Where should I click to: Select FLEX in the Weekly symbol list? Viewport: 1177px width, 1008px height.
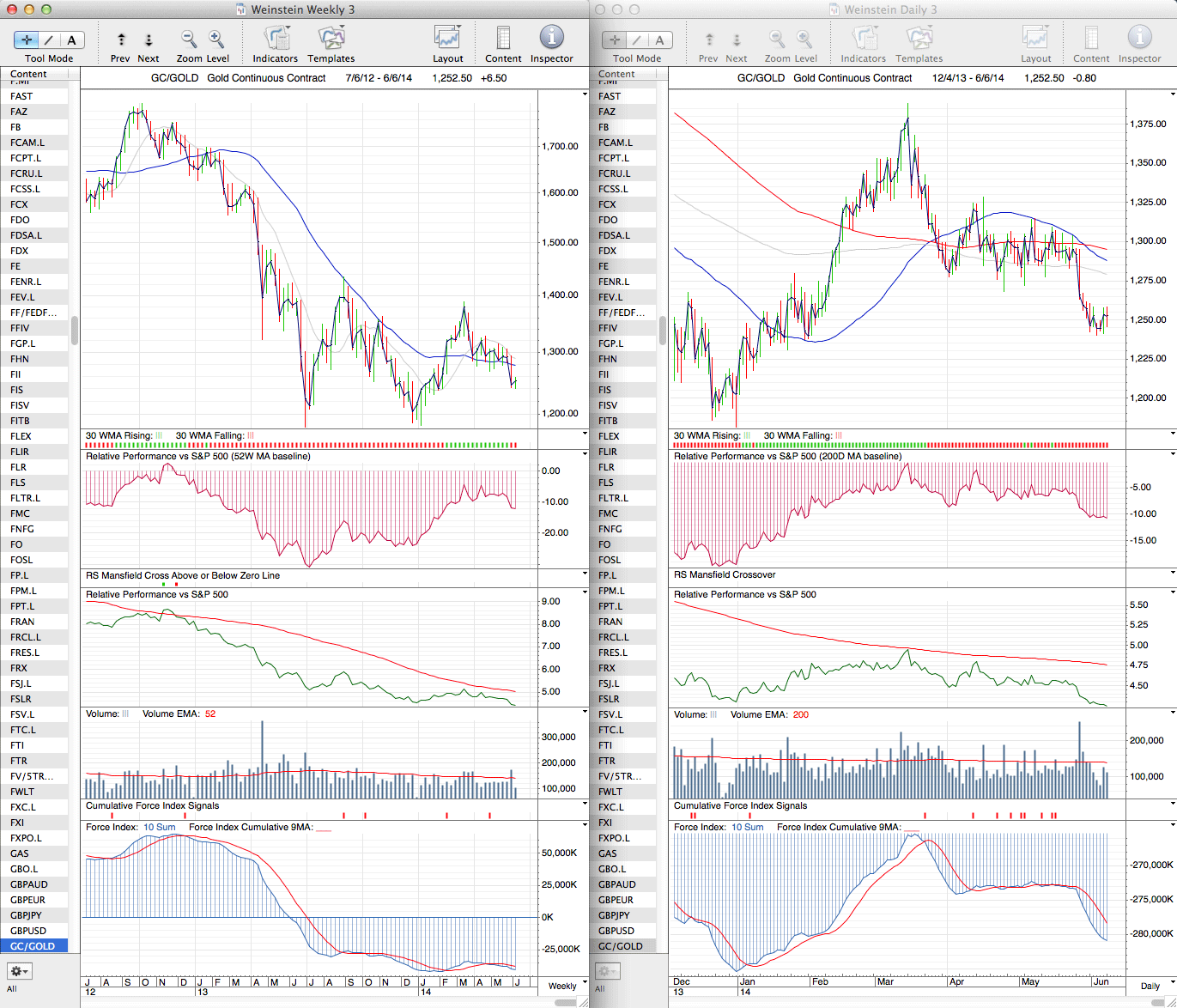(21, 436)
